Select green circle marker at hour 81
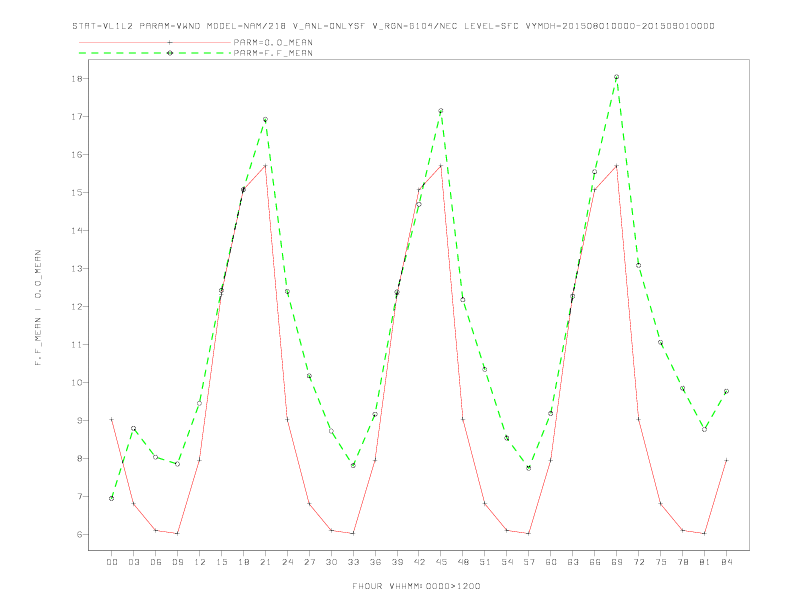 pyautogui.click(x=705, y=430)
